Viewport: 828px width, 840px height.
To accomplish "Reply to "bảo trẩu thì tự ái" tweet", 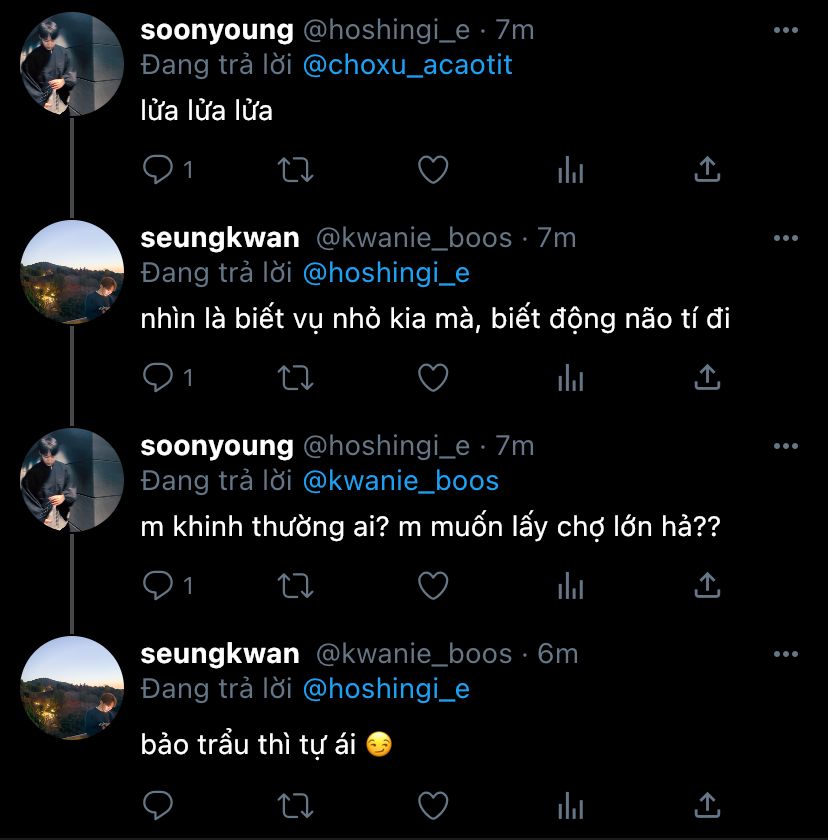I will [x=159, y=804].
